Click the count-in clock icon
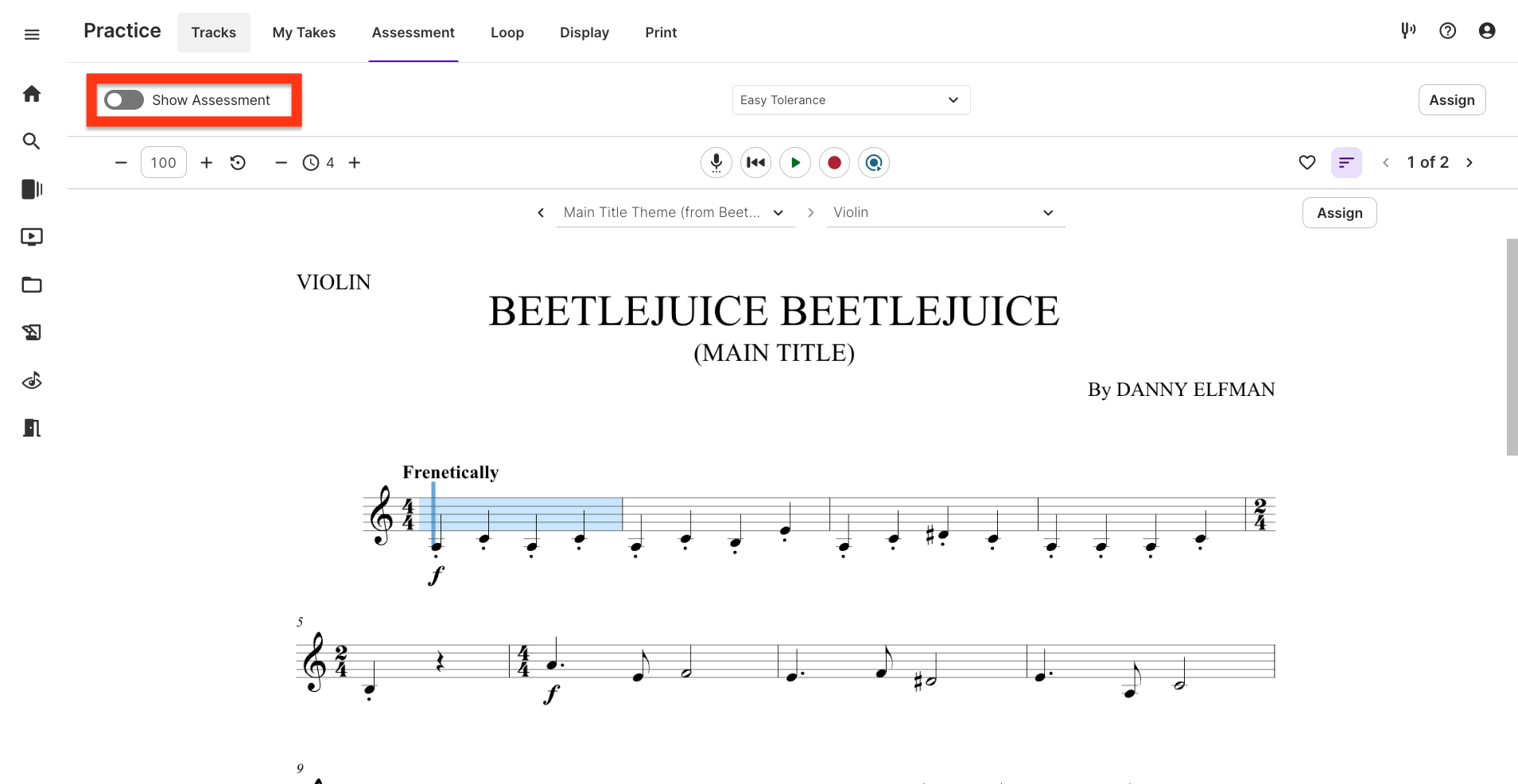 click(311, 163)
